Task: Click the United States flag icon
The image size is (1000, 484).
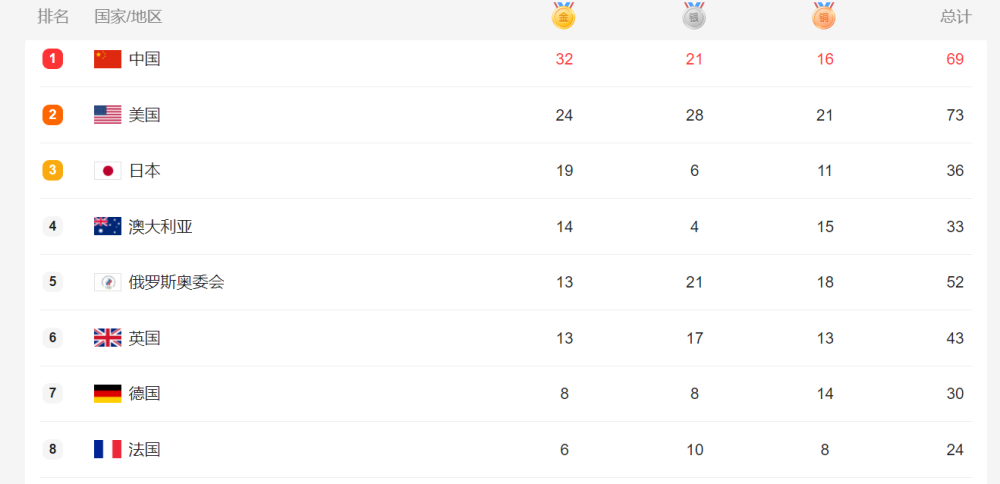Action: pyautogui.click(x=107, y=115)
